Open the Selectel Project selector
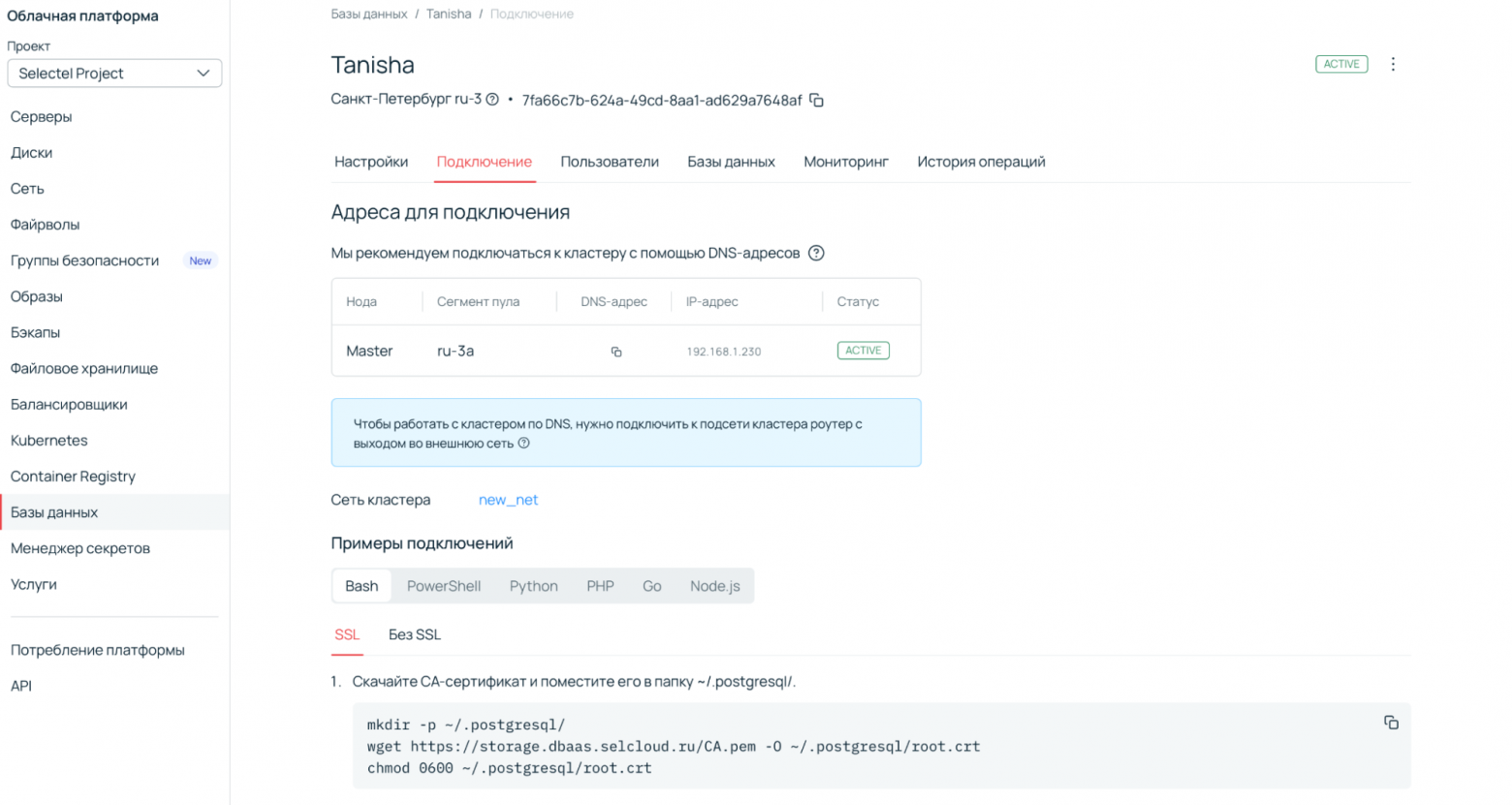The height and width of the screenshot is (805, 1512). [114, 73]
